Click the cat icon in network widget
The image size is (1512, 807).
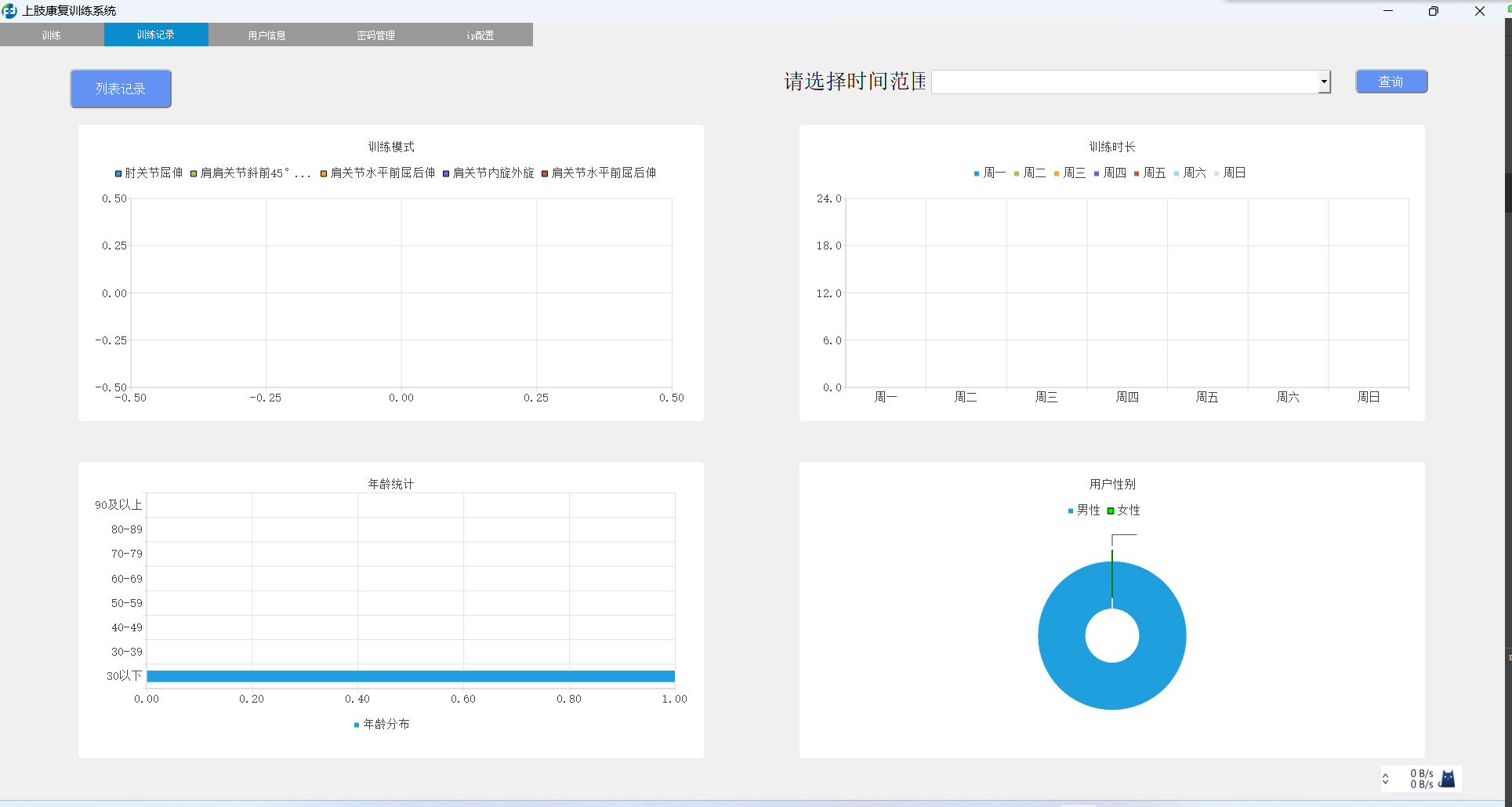(x=1448, y=779)
